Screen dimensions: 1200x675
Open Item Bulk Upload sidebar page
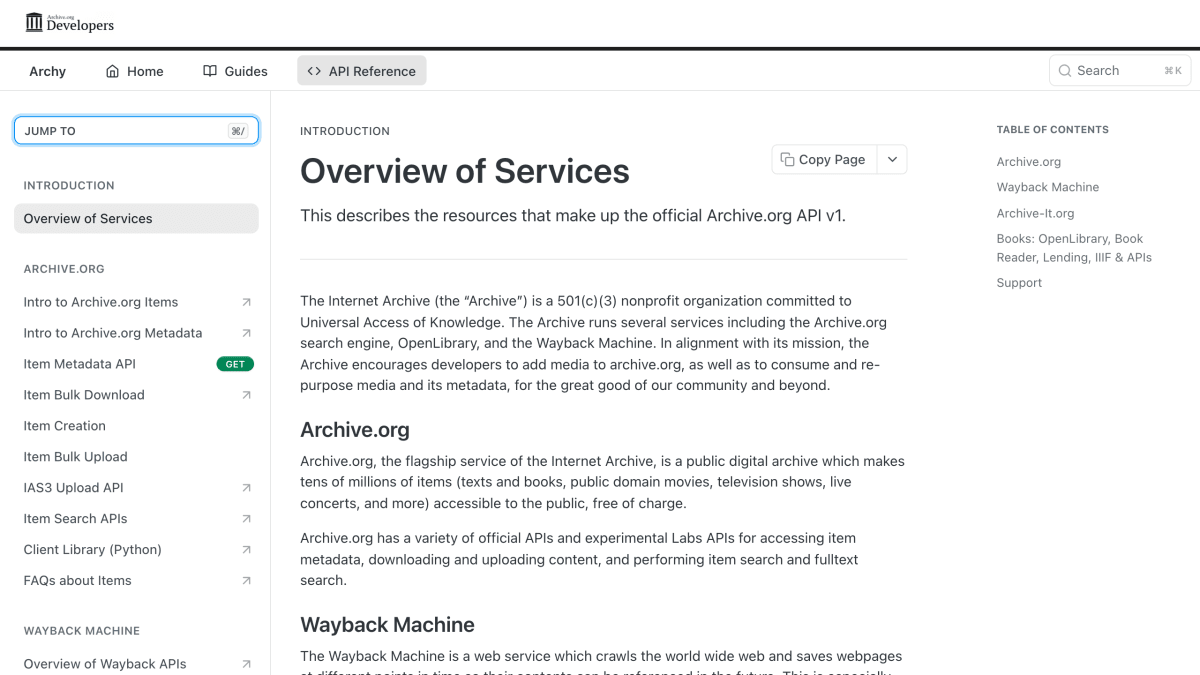pos(136,457)
